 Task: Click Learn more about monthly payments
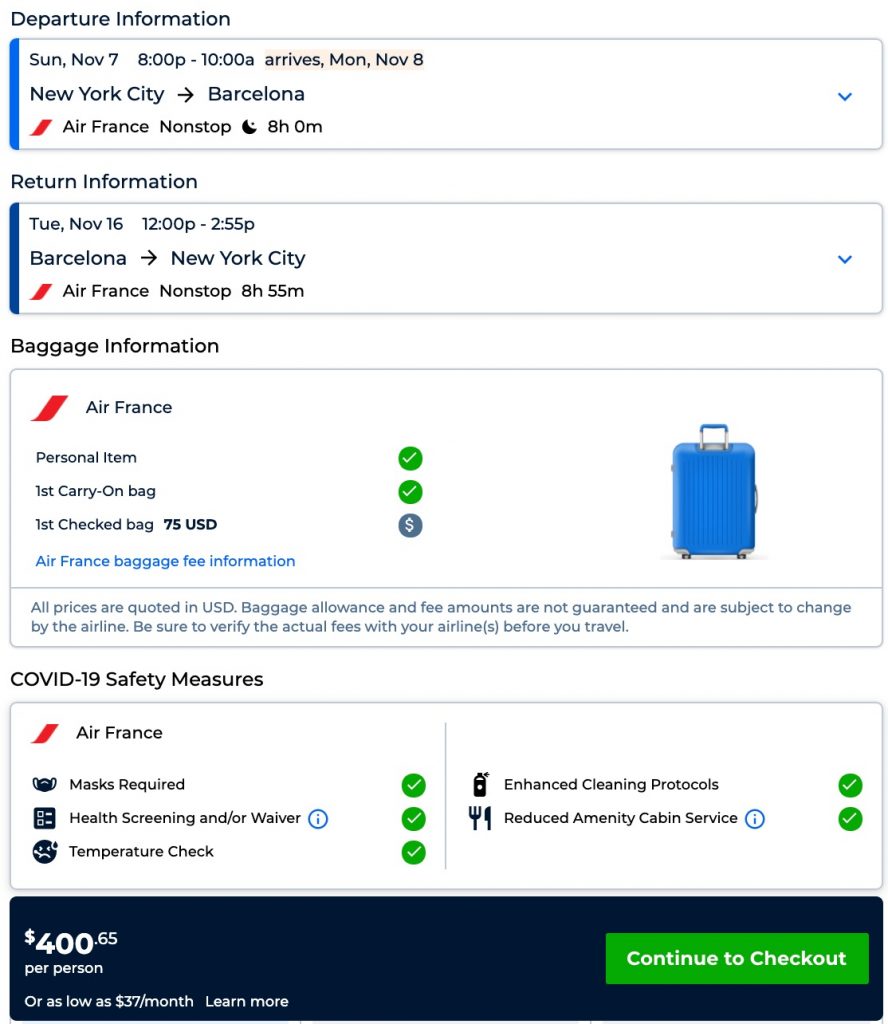247,1001
